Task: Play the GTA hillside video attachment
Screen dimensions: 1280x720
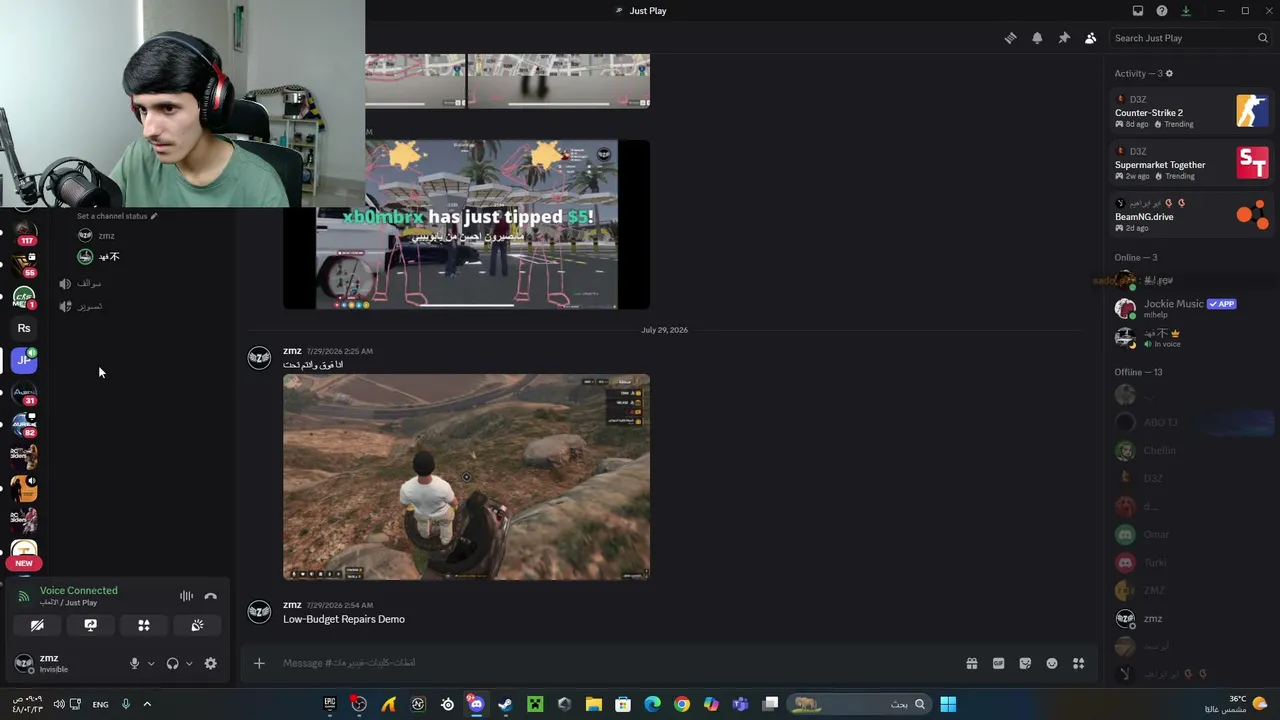Action: coord(466,478)
